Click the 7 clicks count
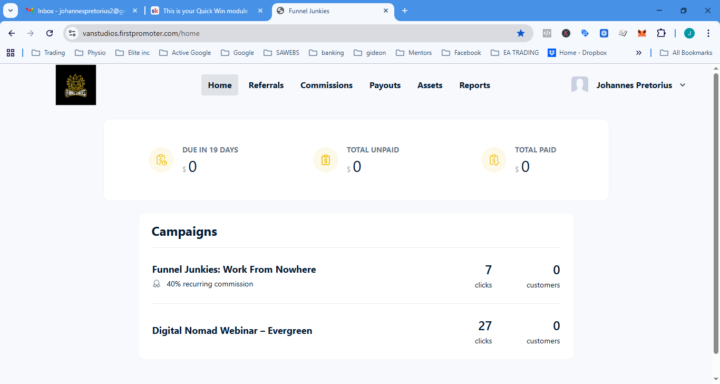The width and height of the screenshot is (720, 384). click(x=484, y=276)
